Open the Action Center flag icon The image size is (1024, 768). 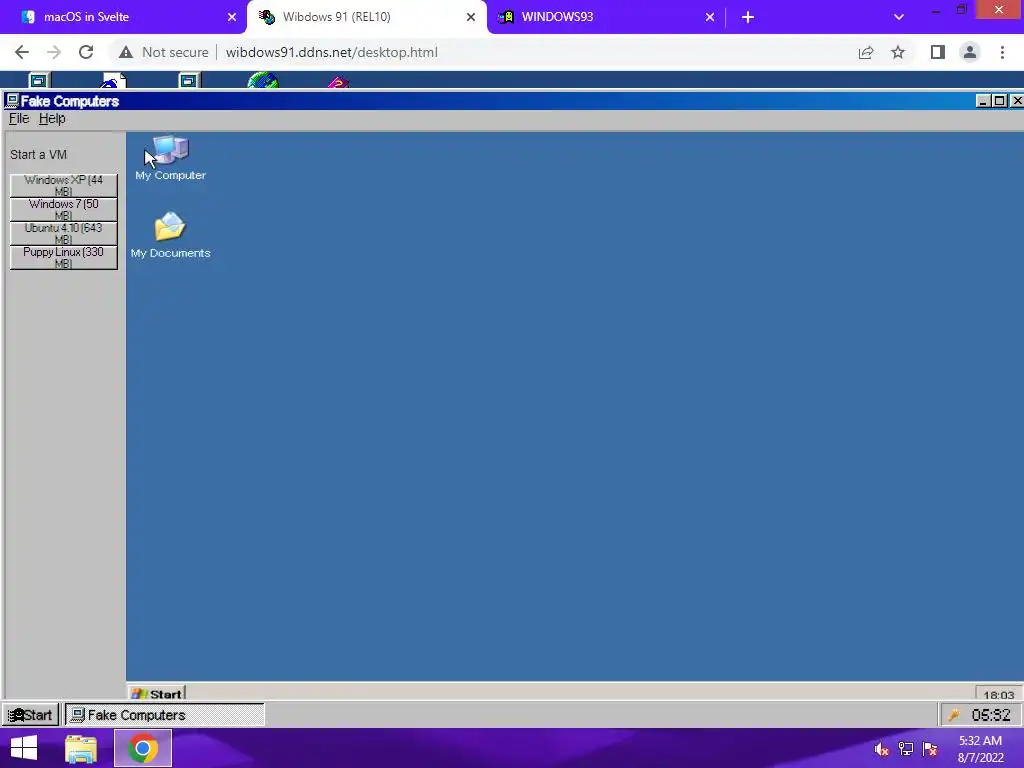coord(930,749)
